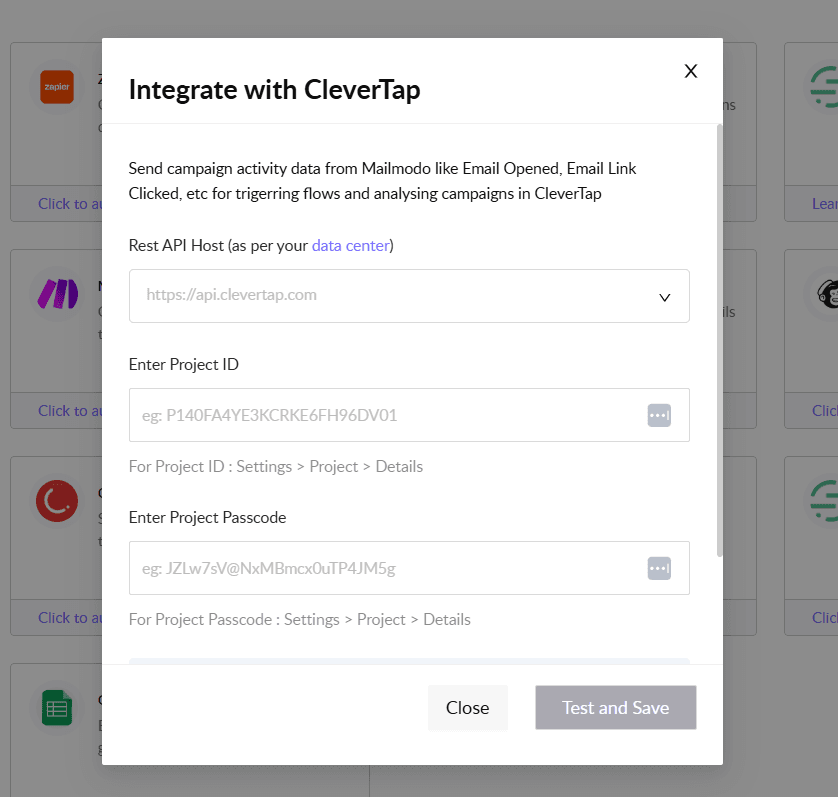Click the Close button in the dialog
838x797 pixels.
click(467, 707)
